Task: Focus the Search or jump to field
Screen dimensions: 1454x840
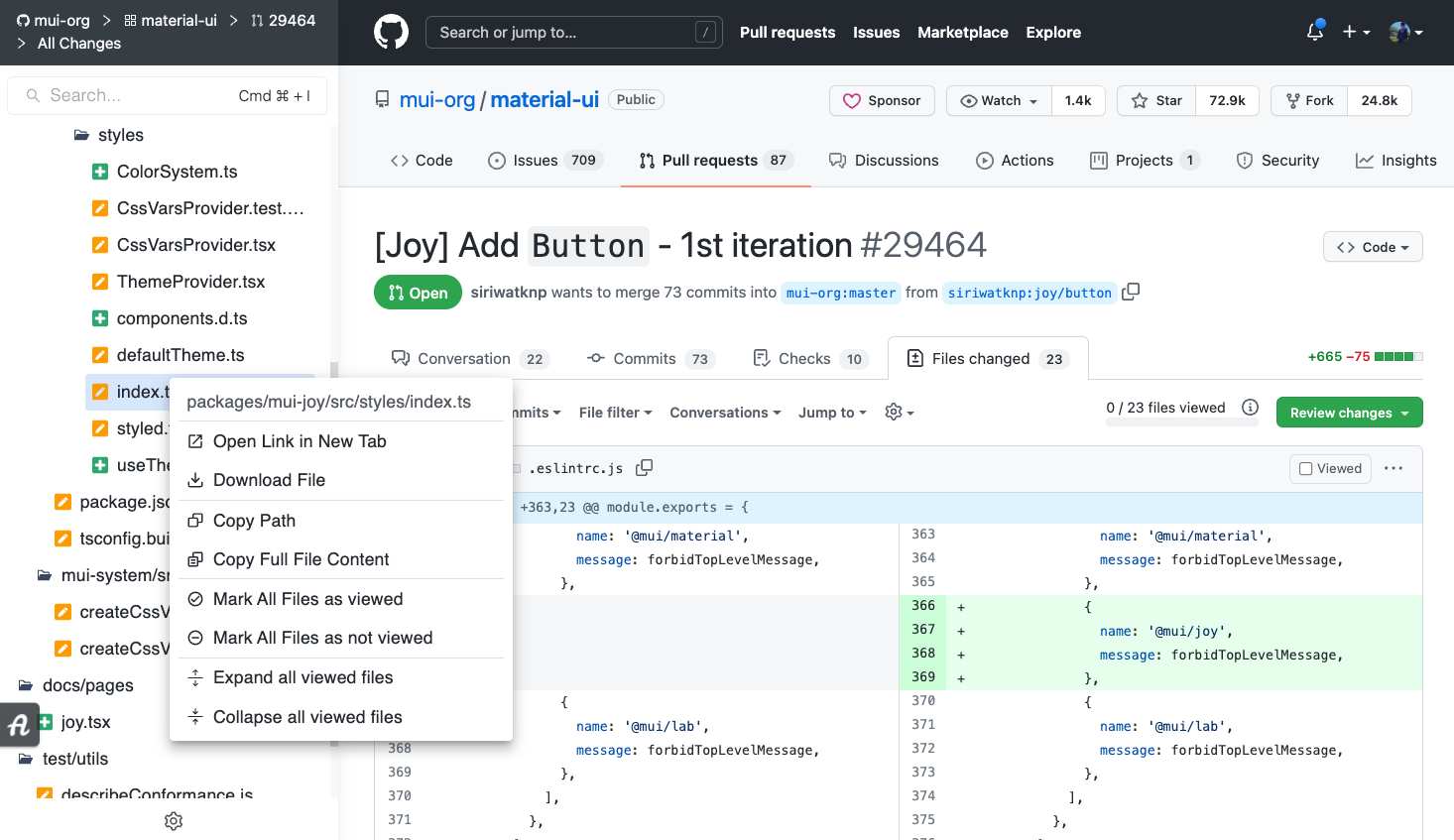Action: pos(574,33)
